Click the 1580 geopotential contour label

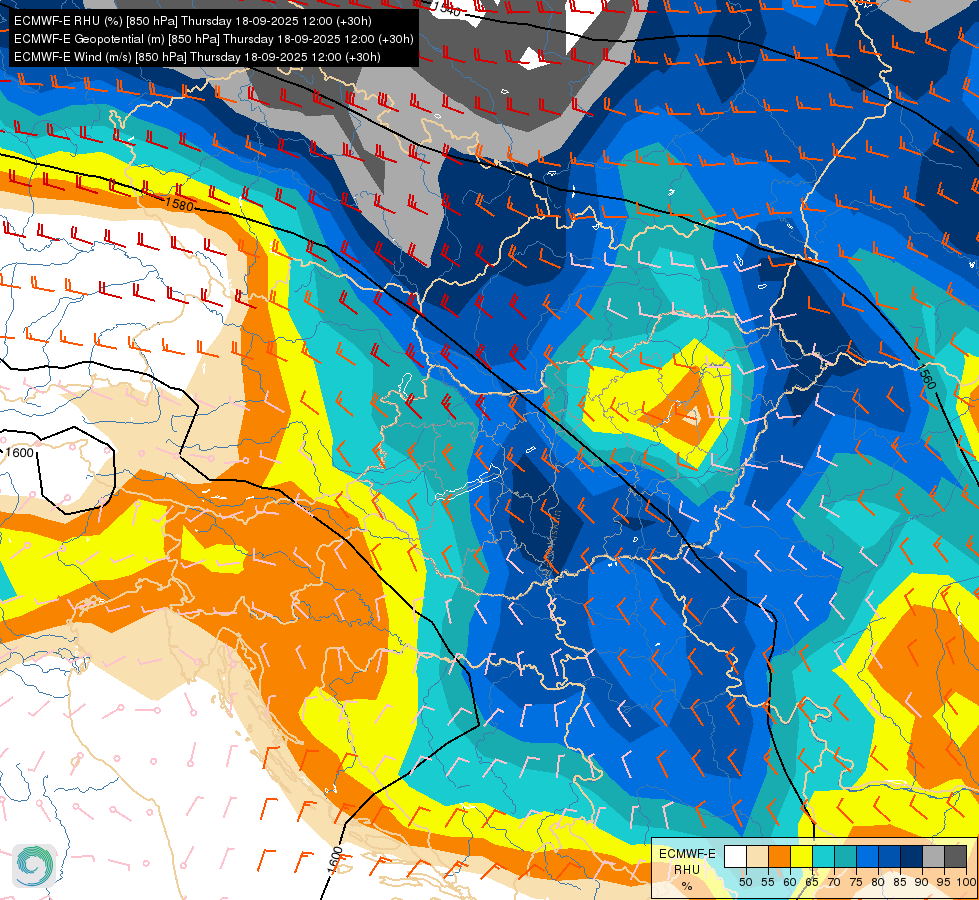[x=179, y=204]
